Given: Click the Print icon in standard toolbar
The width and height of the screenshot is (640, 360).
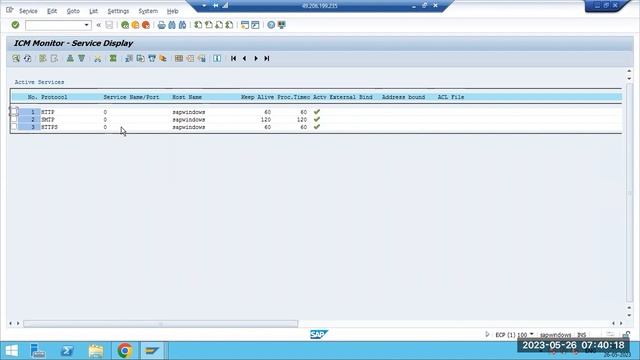Looking at the screenshot, I should (x=162, y=25).
